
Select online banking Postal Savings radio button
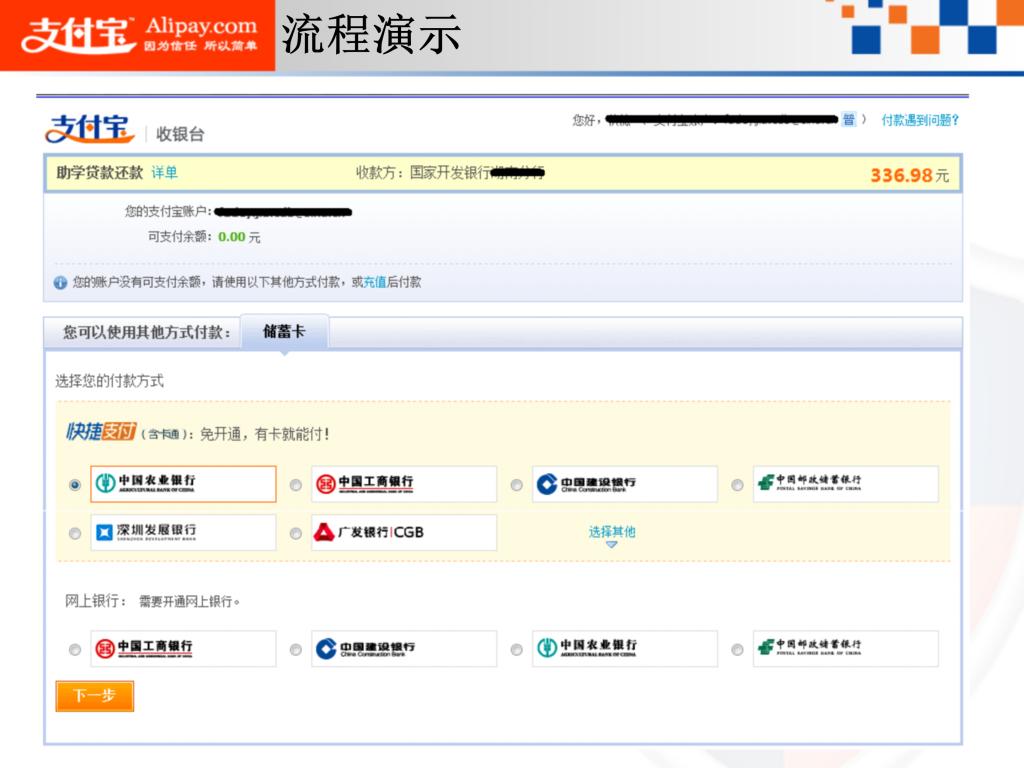coord(737,650)
